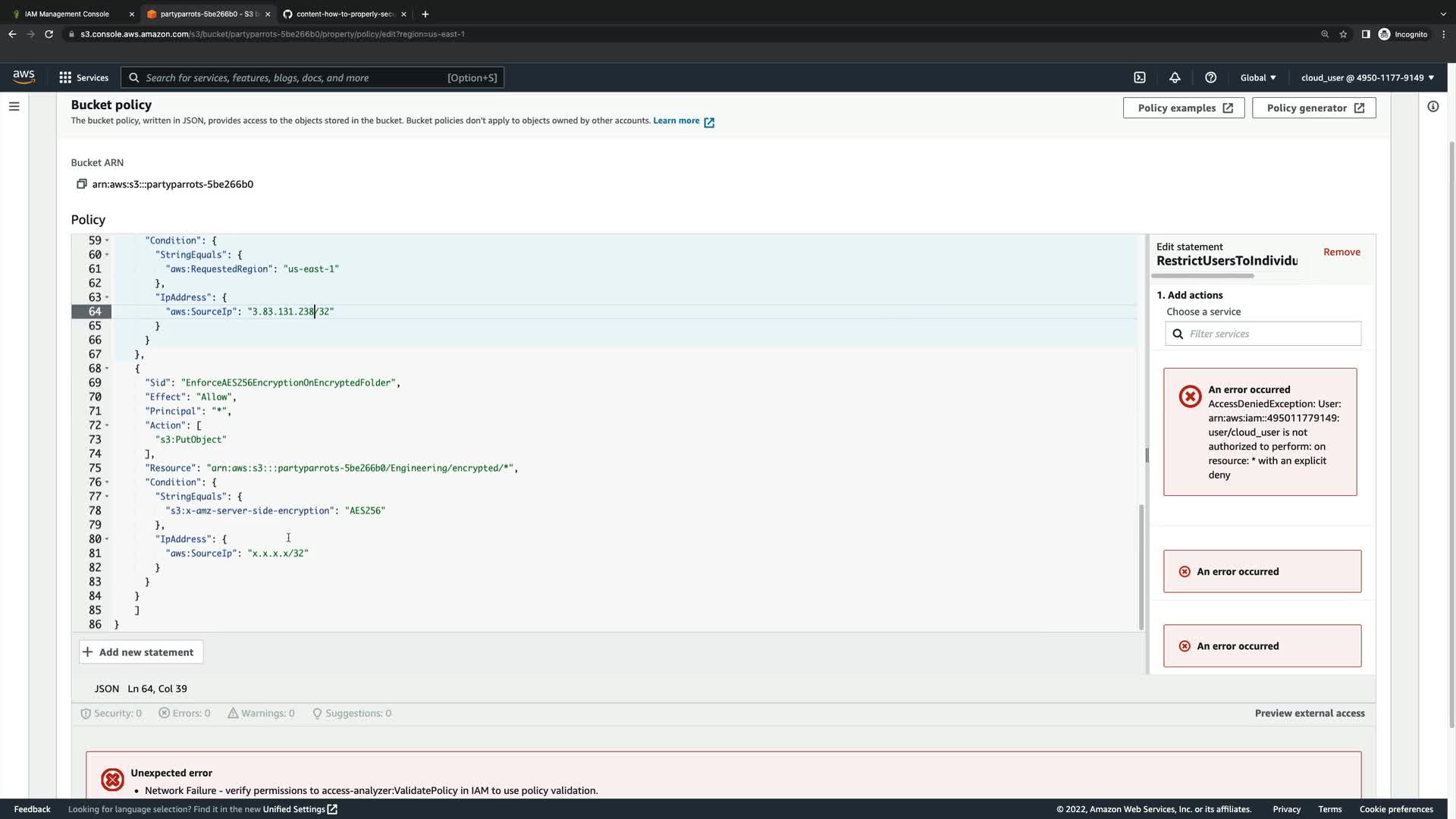The image size is (1456, 819).
Task: Switch to the content-how-to-properly GitHub tab
Action: (345, 14)
